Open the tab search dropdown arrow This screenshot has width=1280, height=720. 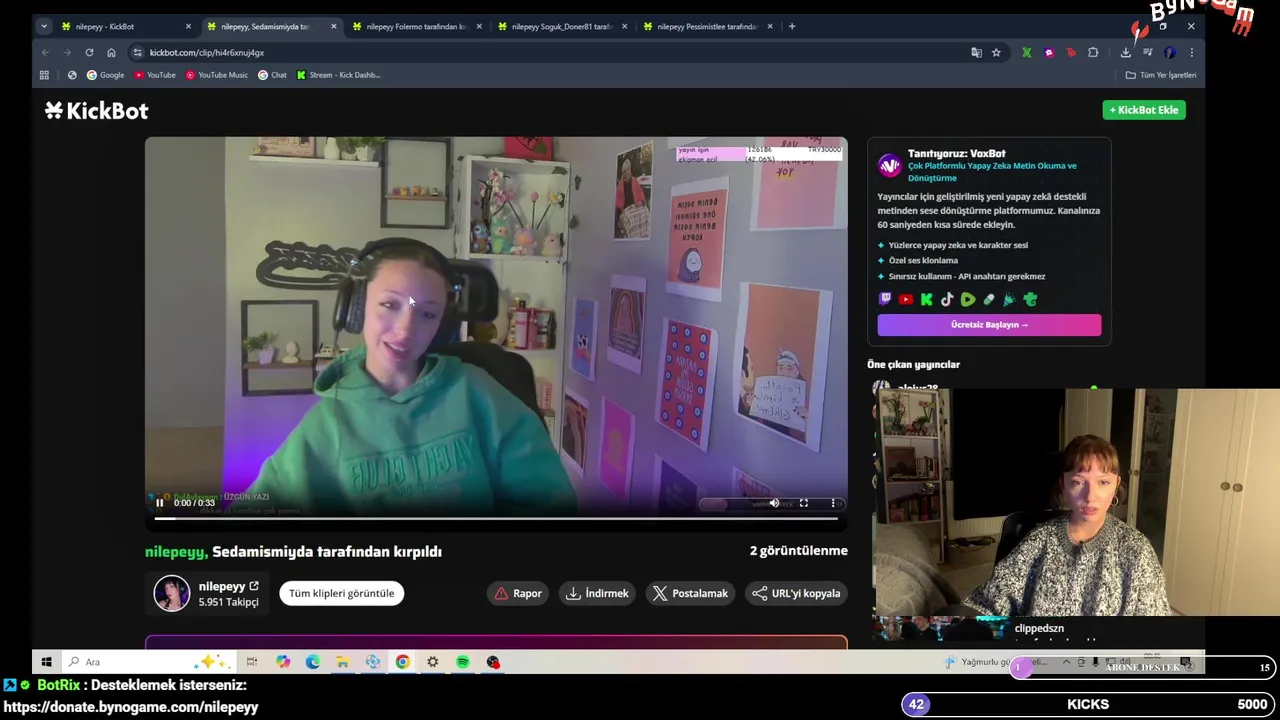[x=43, y=26]
